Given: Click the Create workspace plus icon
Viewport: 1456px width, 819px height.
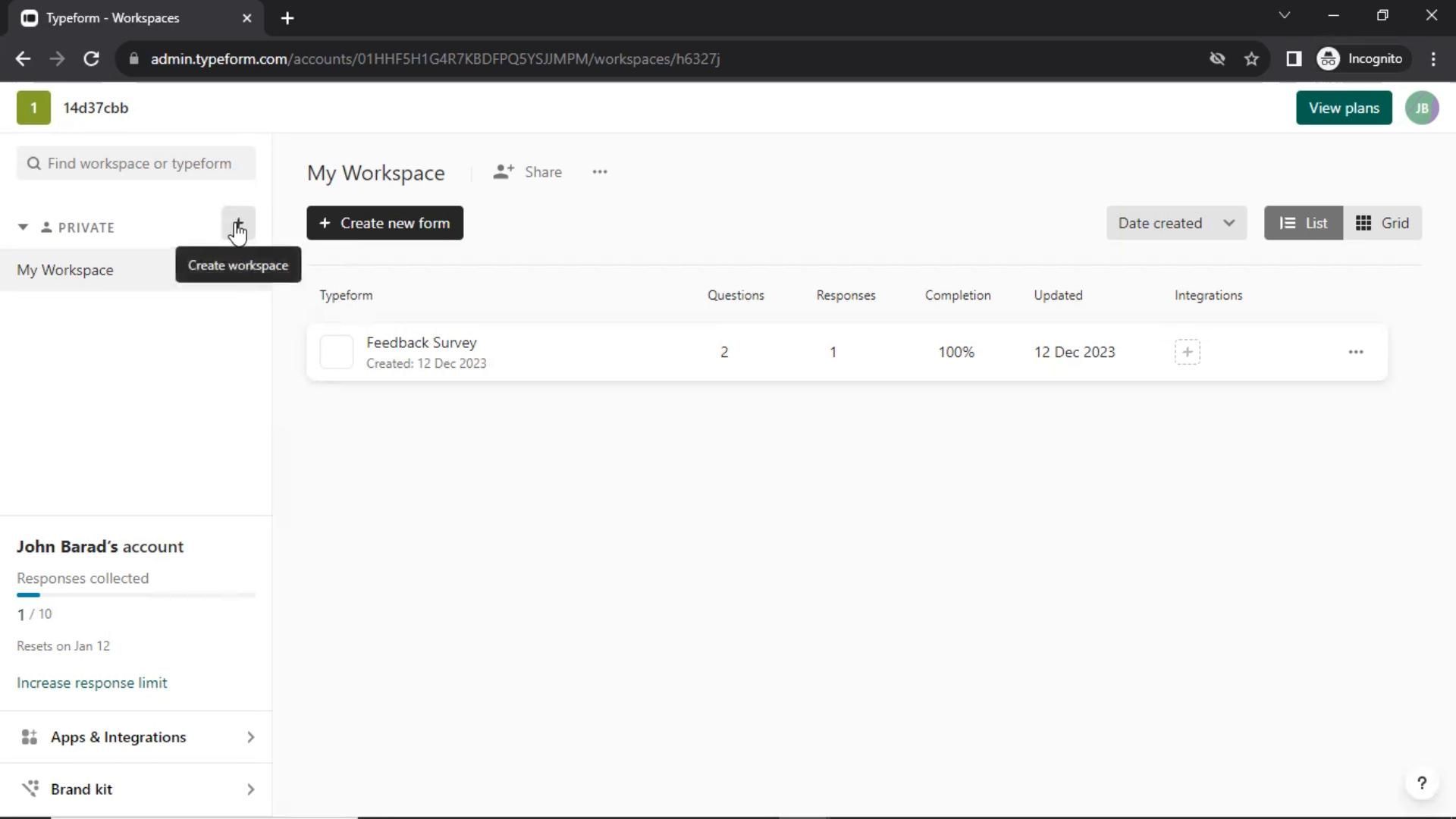Looking at the screenshot, I should click(238, 224).
